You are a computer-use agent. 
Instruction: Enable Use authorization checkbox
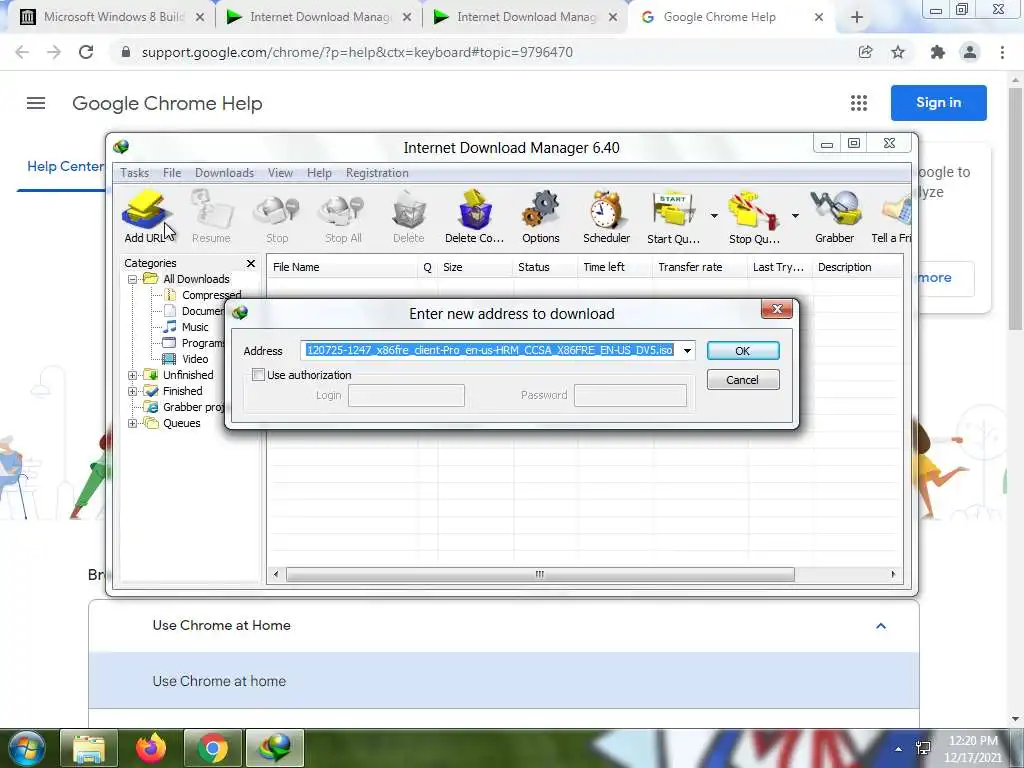259,375
